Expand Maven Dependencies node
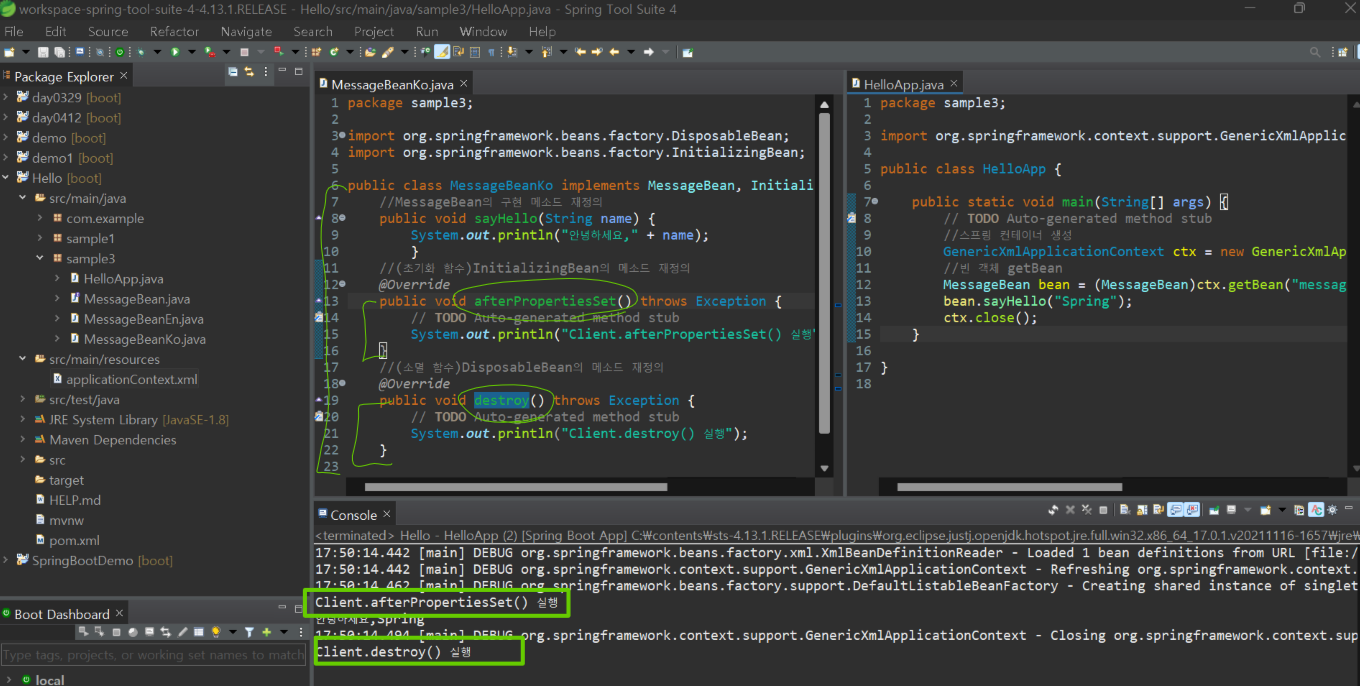Image resolution: width=1360 pixels, height=686 pixels. [x=24, y=439]
